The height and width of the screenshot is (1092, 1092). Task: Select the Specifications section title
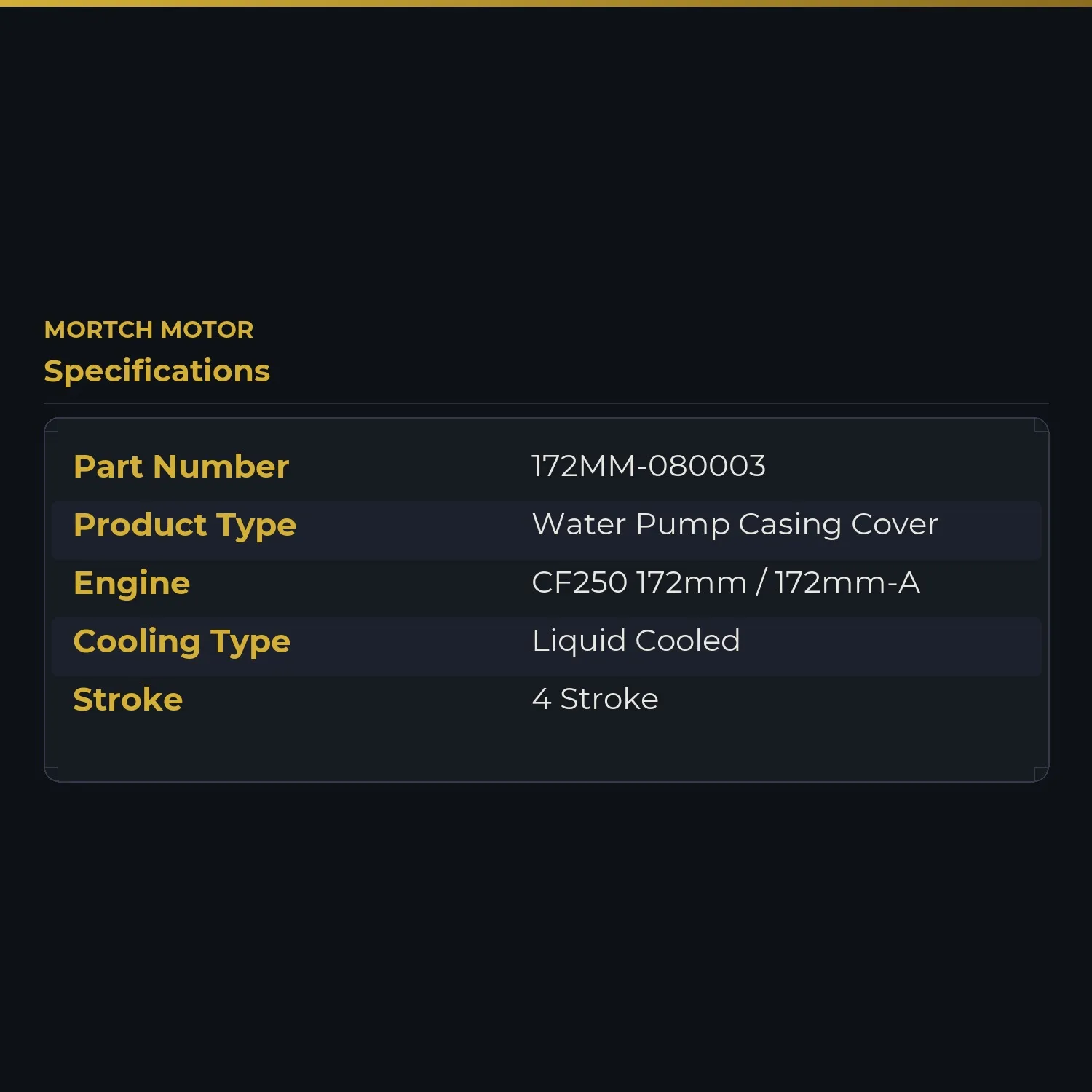157,371
